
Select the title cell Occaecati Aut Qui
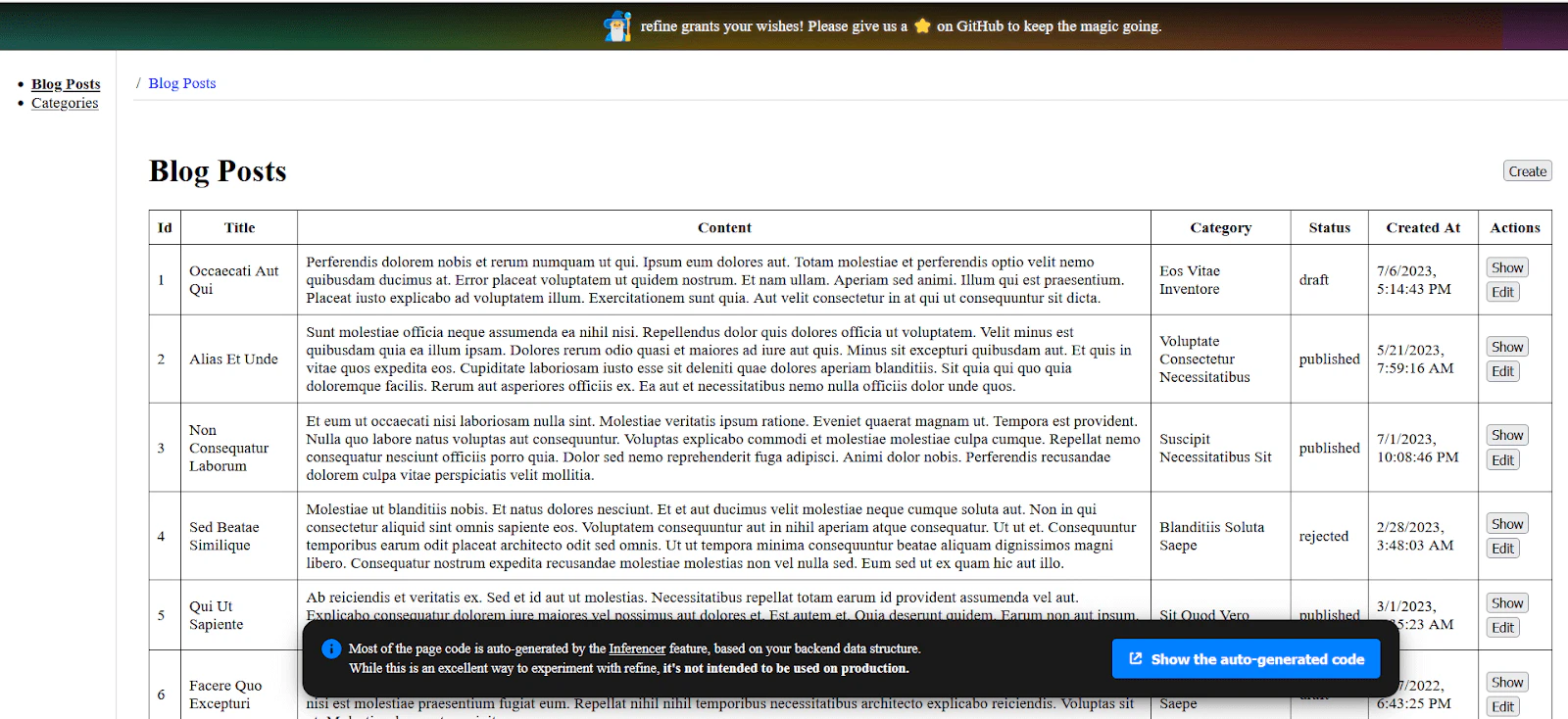[x=239, y=280]
